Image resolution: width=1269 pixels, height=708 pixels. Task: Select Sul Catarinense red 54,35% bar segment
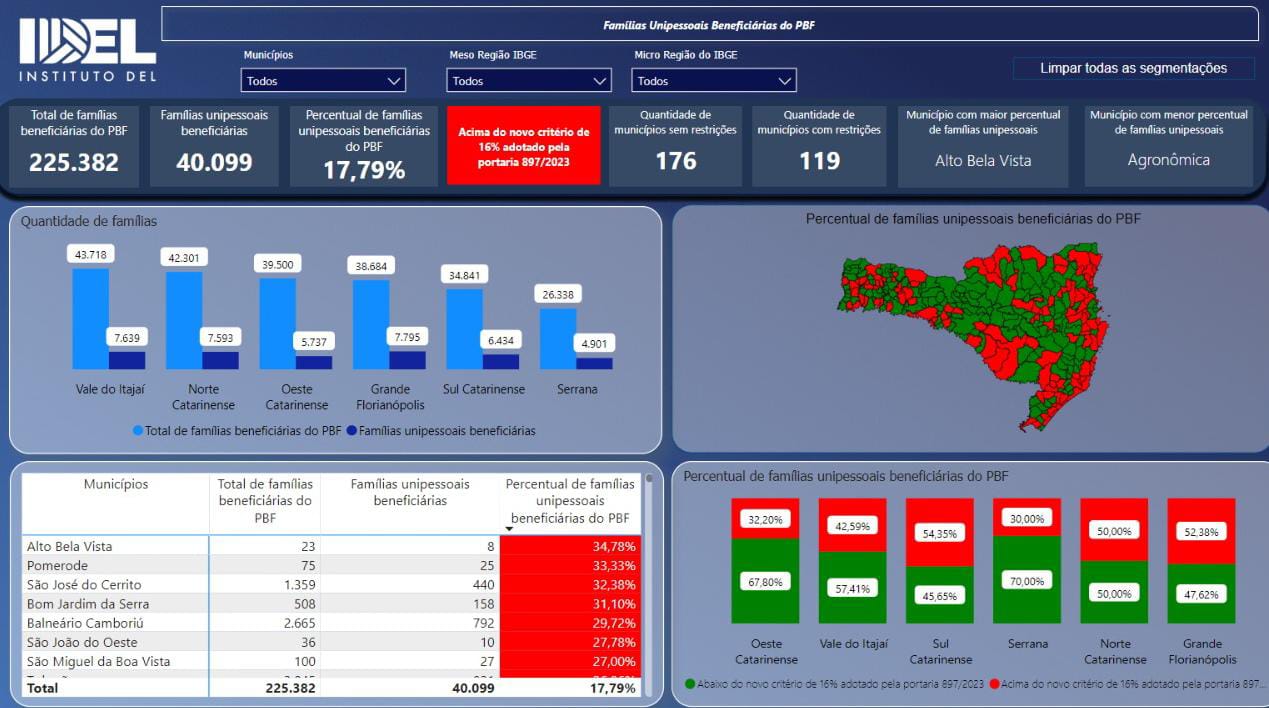click(939, 533)
